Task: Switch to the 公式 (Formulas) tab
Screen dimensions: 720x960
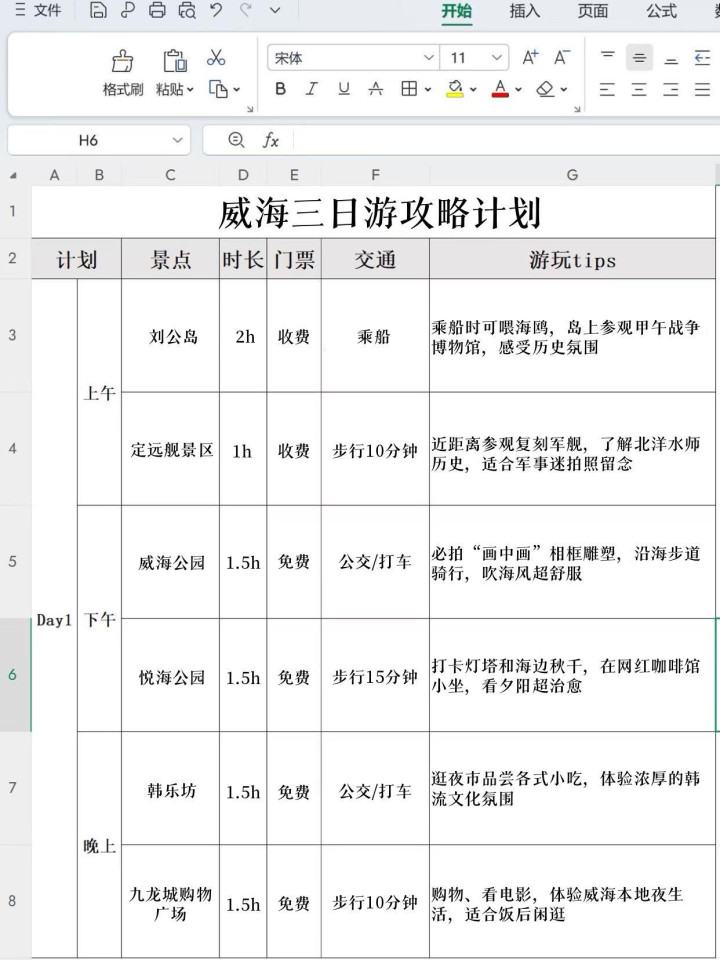Action: tap(661, 11)
